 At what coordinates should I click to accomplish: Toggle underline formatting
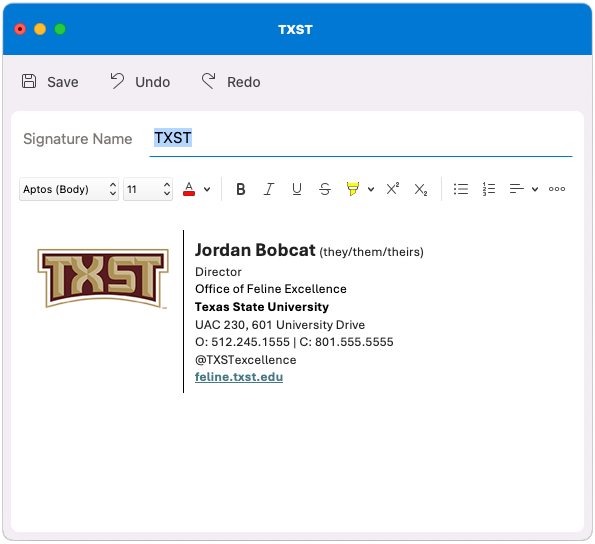(x=297, y=189)
